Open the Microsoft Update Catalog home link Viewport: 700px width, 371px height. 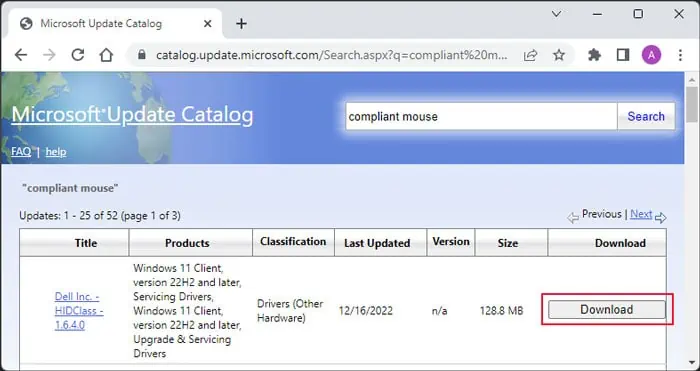(x=132, y=115)
